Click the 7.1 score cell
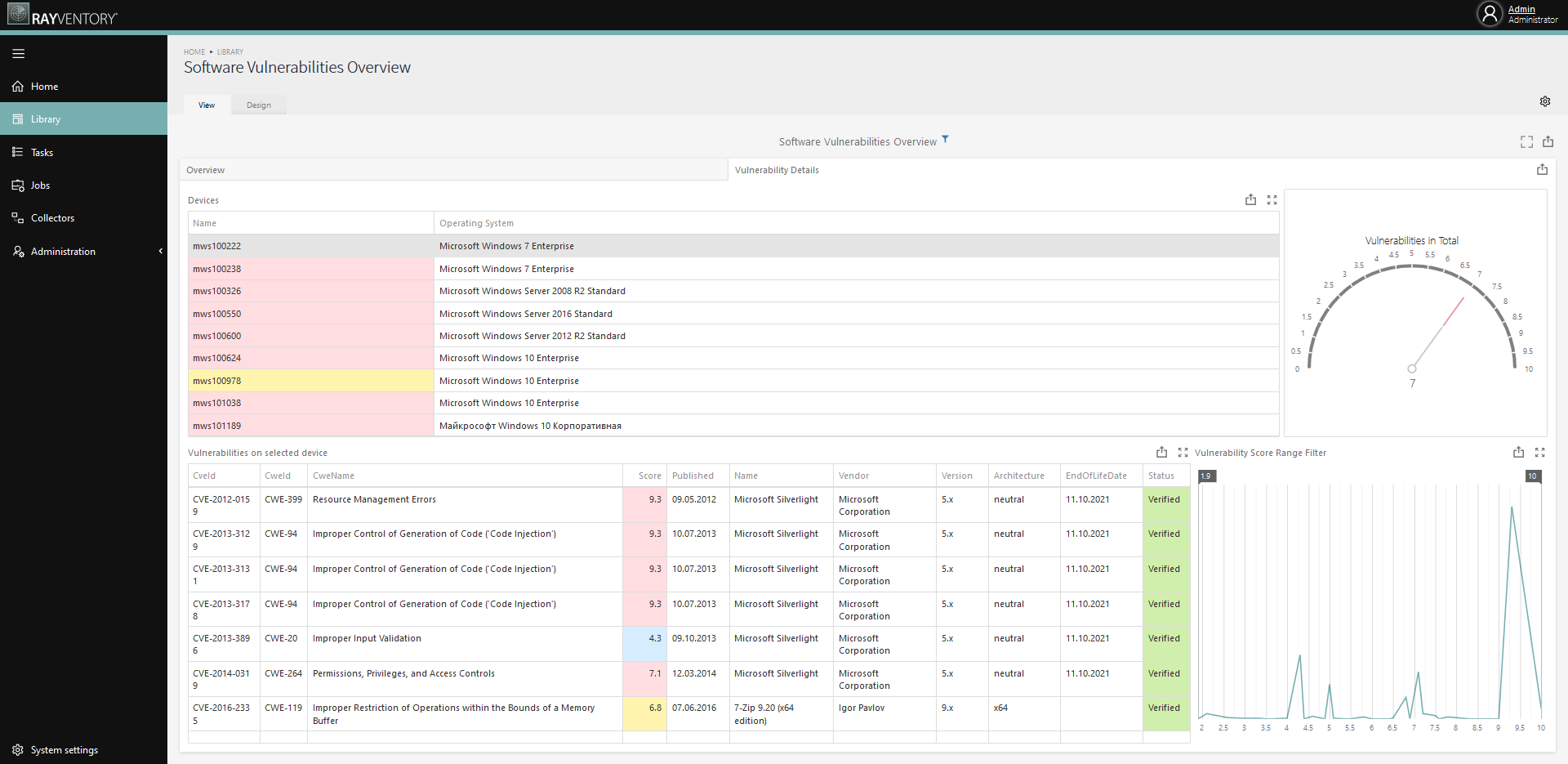 [x=644, y=680]
